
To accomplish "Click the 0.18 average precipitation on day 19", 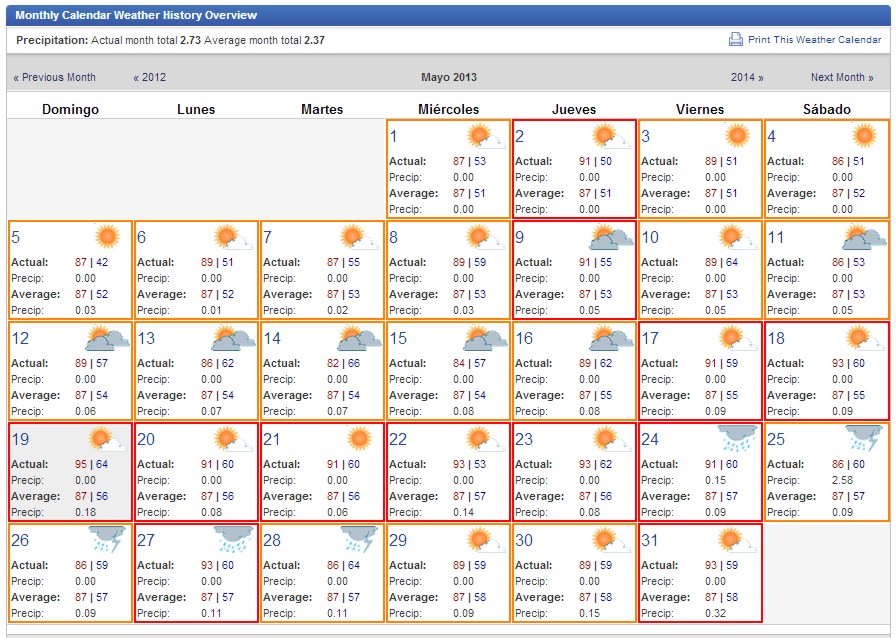I will pyautogui.click(x=86, y=512).
